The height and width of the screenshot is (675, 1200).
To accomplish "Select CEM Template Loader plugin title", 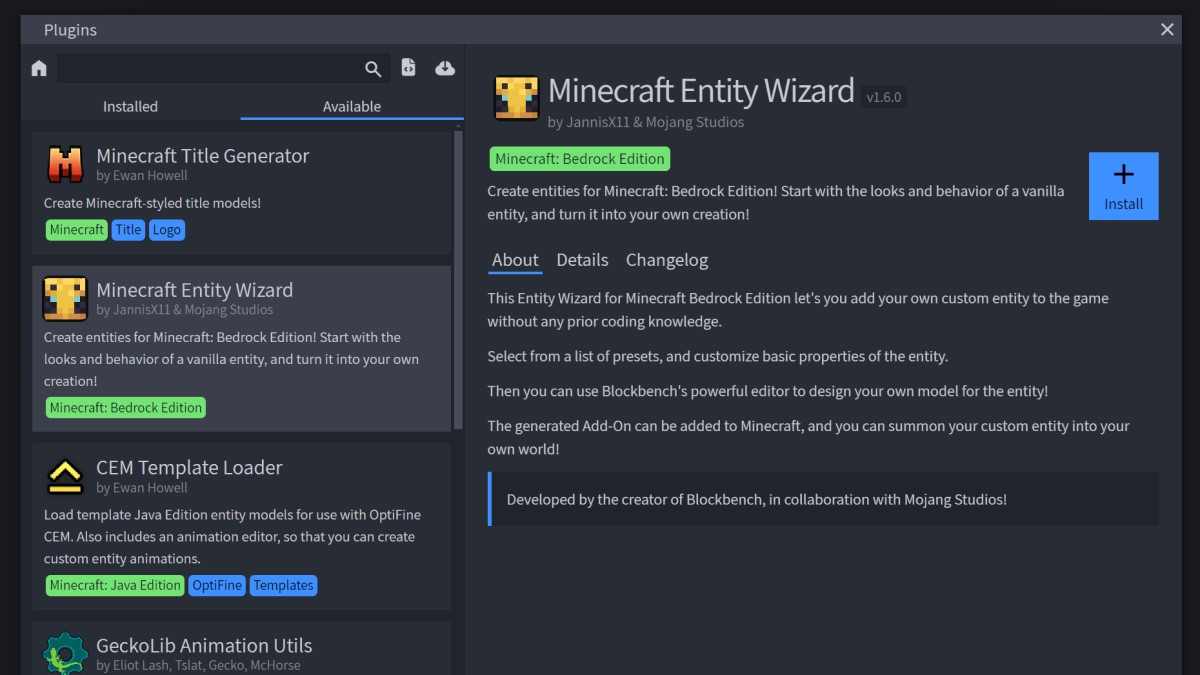I will tap(189, 467).
